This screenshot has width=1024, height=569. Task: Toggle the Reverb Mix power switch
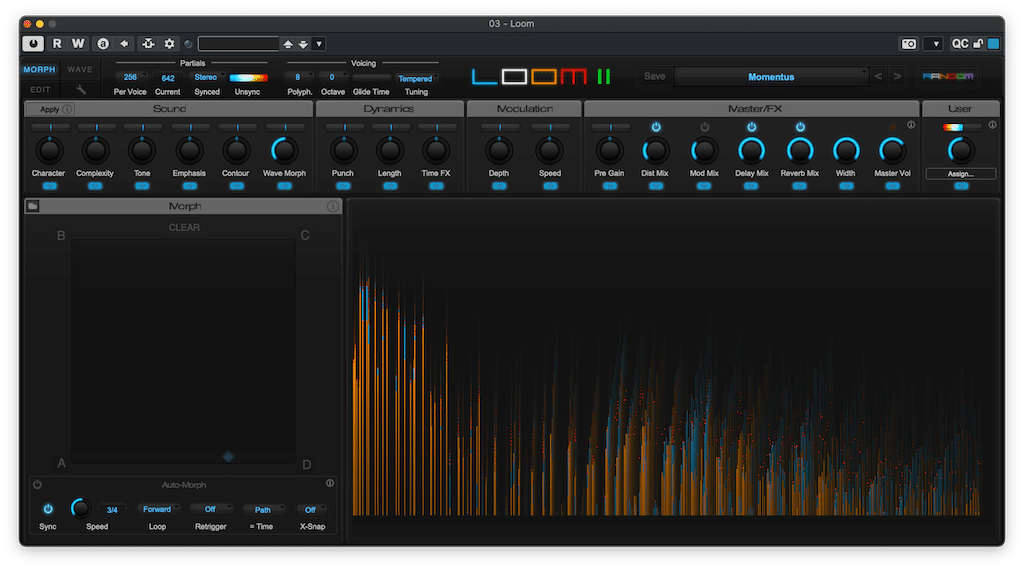pyautogui.click(x=800, y=127)
